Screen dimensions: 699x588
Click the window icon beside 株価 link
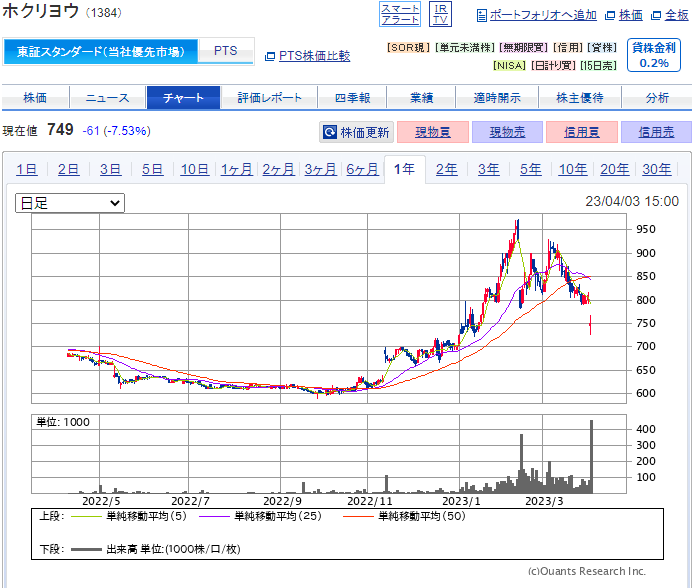610,16
